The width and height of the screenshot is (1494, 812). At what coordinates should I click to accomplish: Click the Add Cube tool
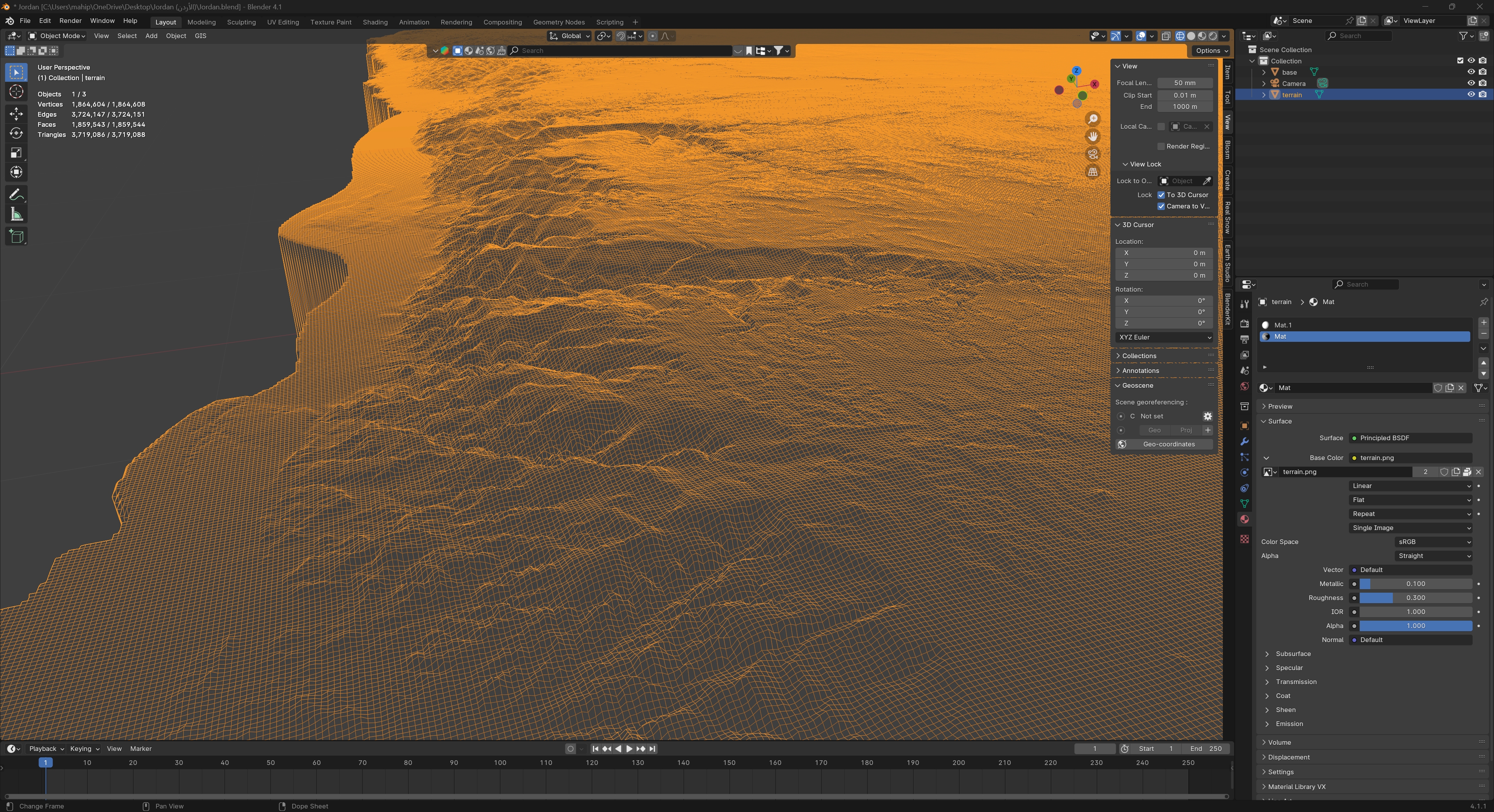coord(16,236)
